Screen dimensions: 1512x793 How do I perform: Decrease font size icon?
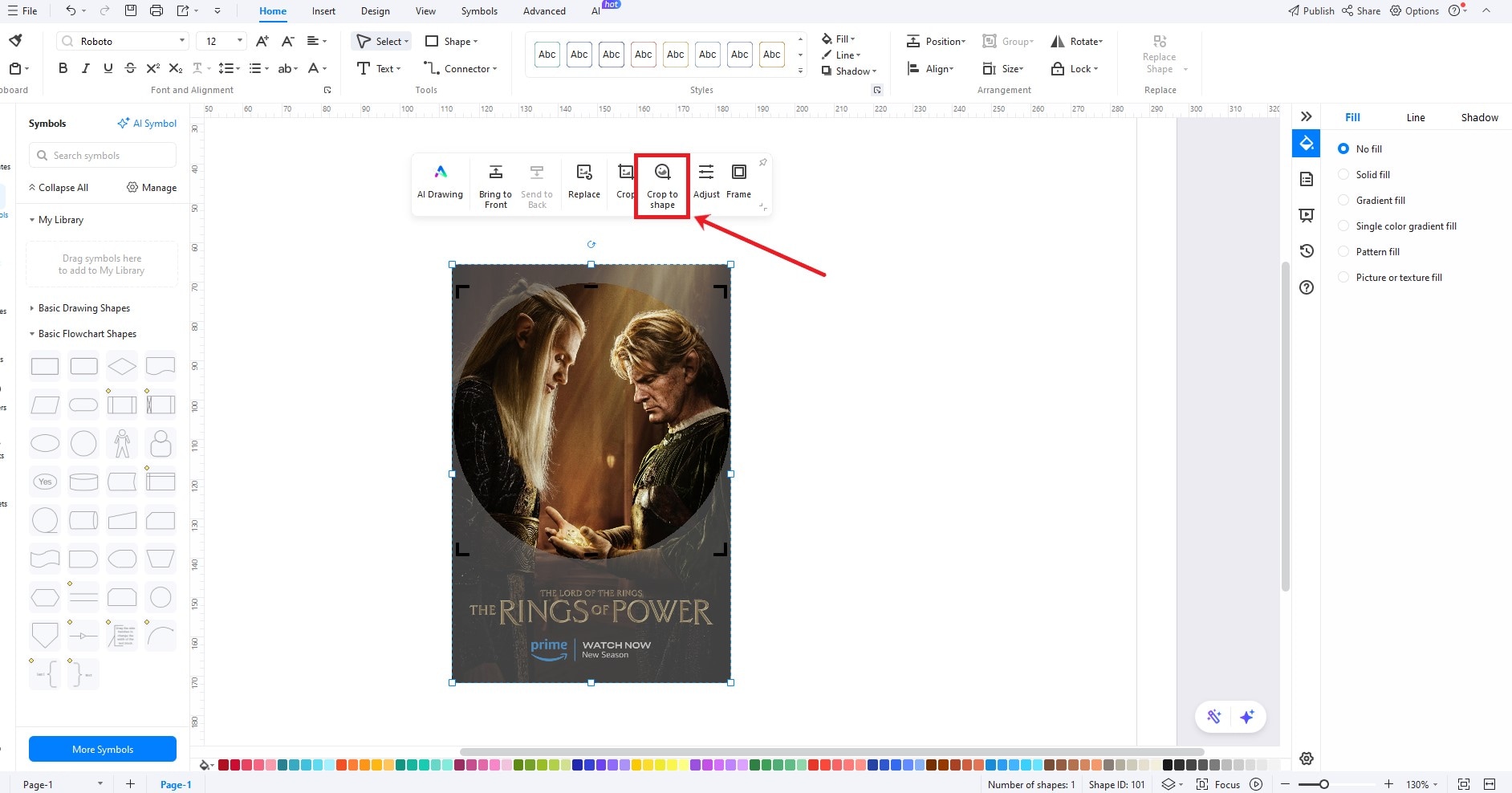[x=287, y=41]
